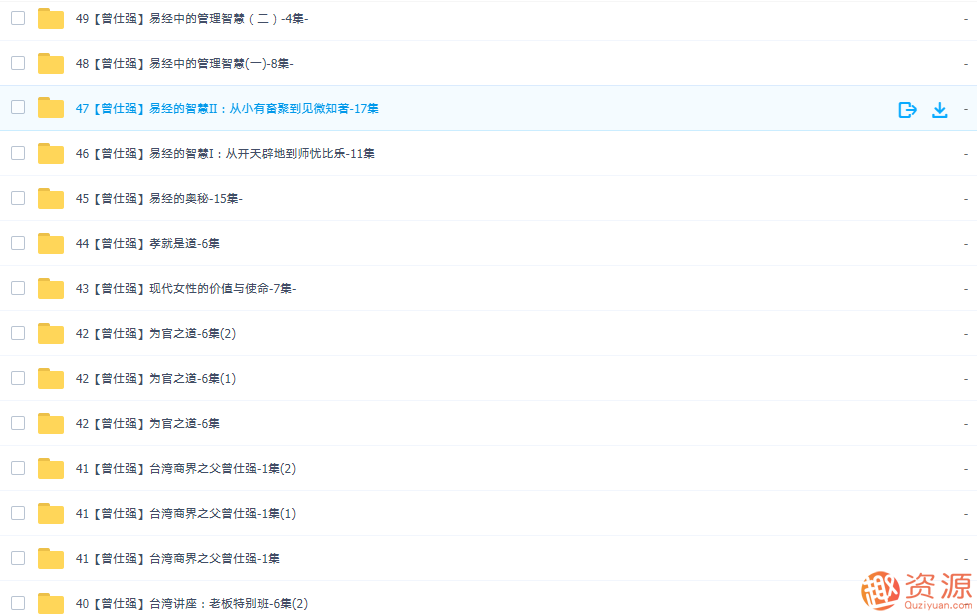Click the download icon on folder 47
The height and width of the screenshot is (614, 977).
click(939, 109)
